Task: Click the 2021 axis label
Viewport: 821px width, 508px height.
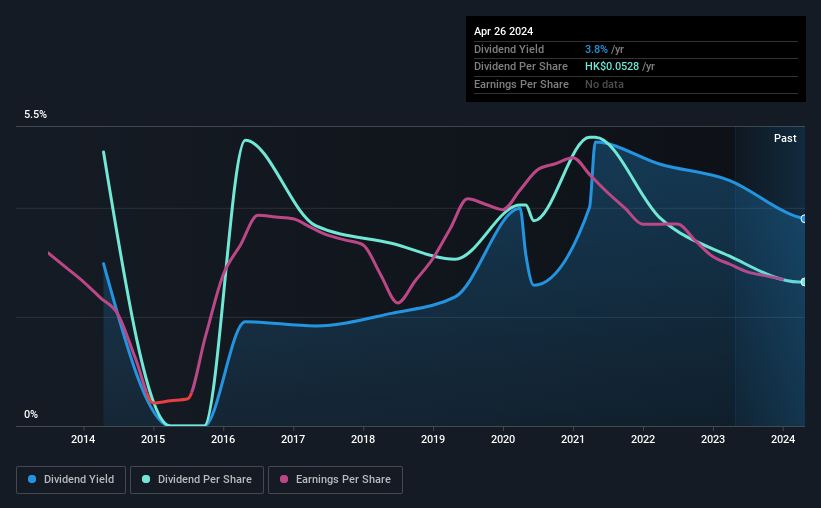Action: (x=573, y=439)
